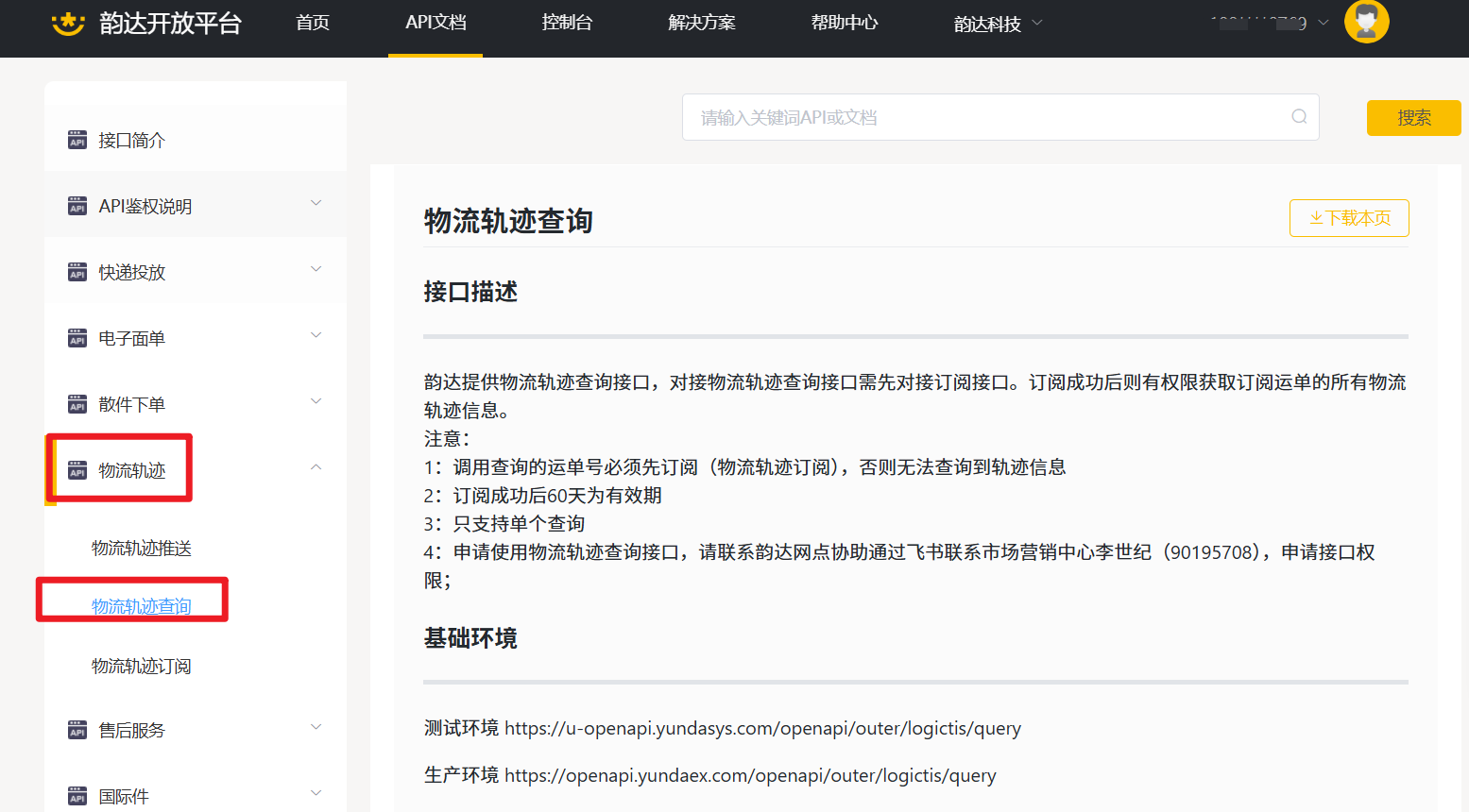Image resolution: width=1469 pixels, height=812 pixels.
Task: Click the 接口描述 section heading
Action: point(470,292)
